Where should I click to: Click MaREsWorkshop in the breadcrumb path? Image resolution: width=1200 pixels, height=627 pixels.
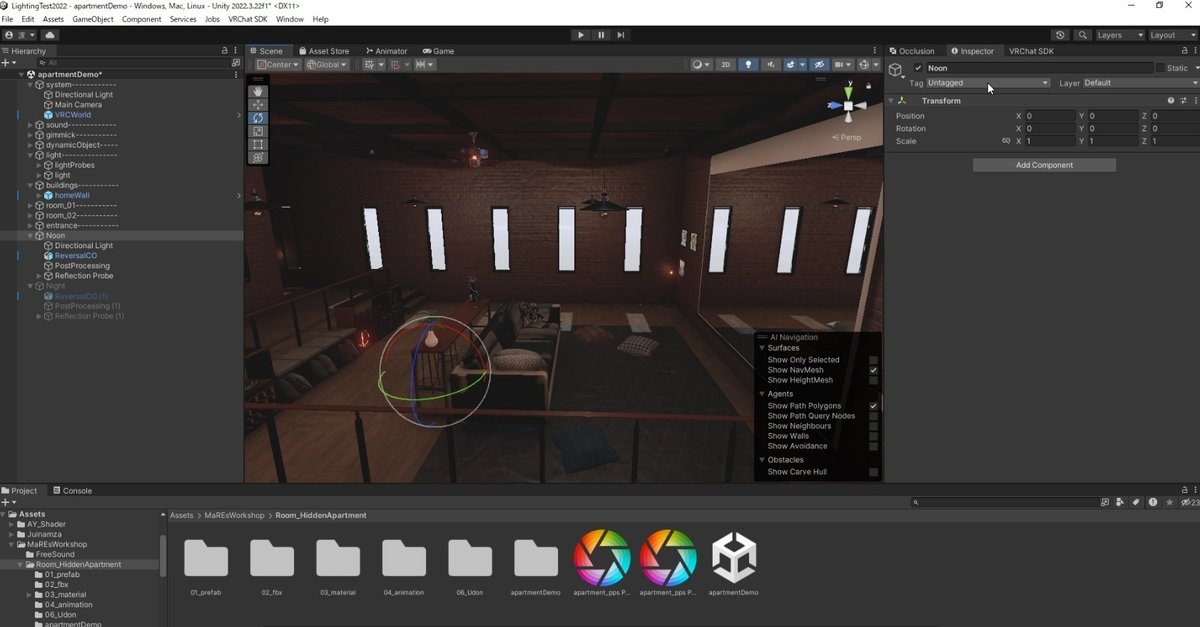tap(235, 516)
